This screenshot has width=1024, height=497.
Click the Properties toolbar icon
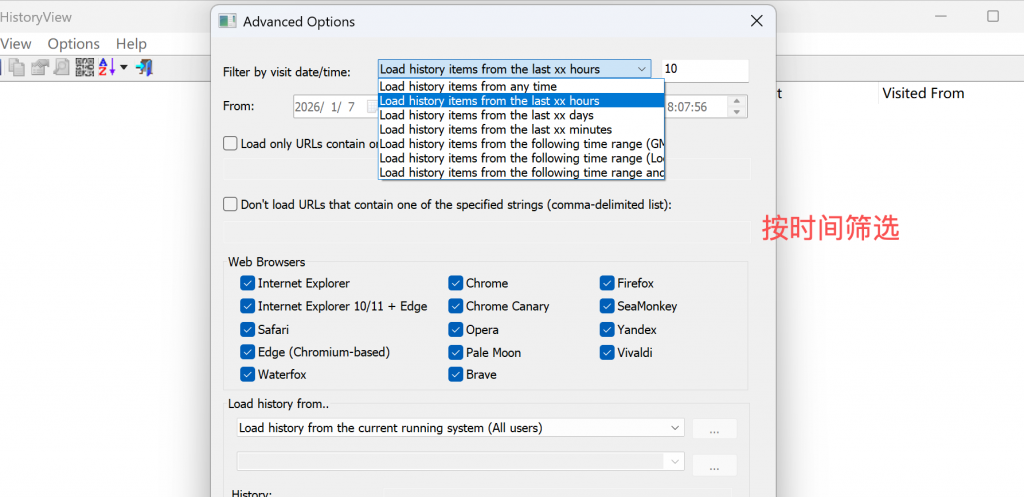pos(40,68)
